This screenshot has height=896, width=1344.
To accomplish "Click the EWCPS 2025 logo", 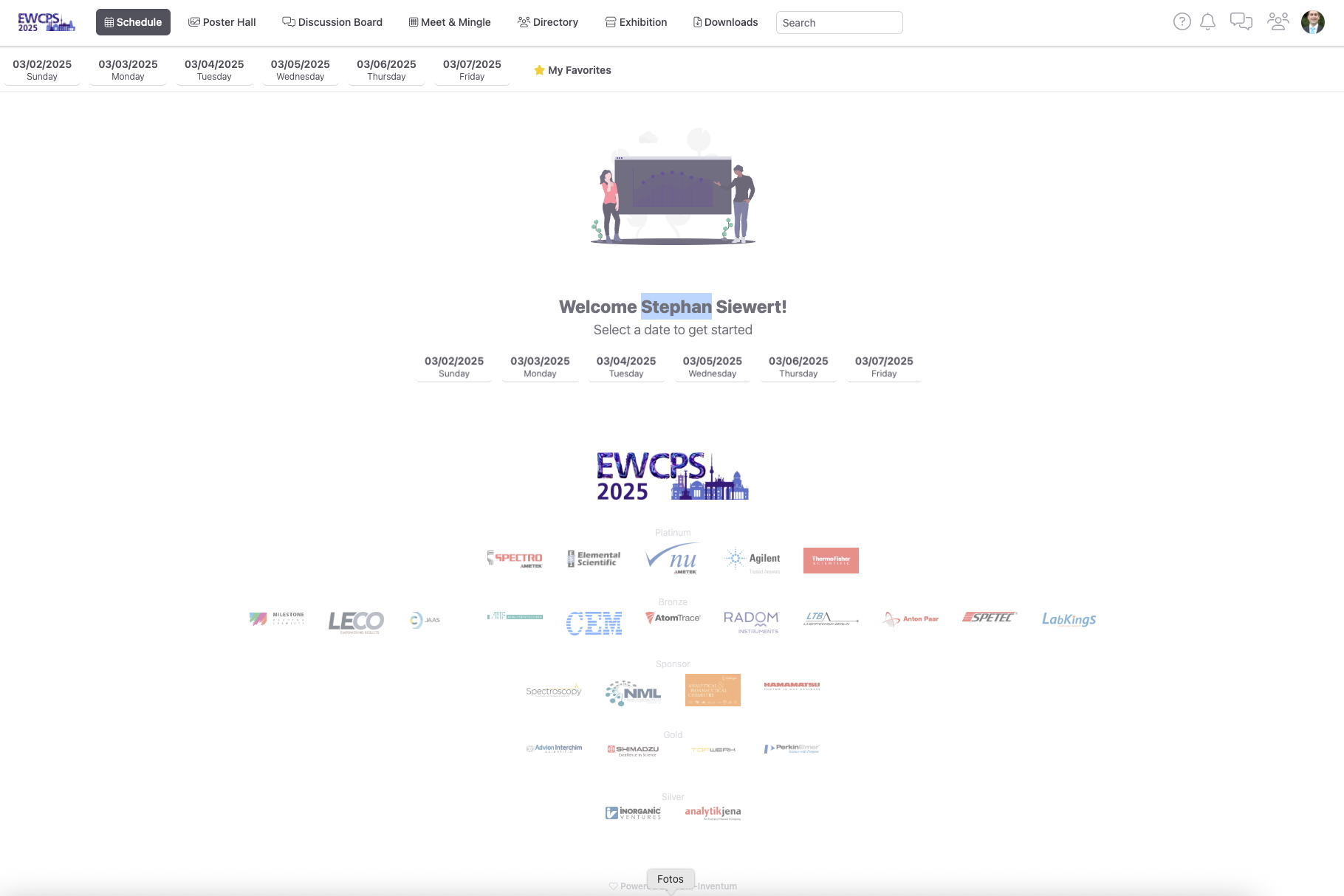I will pos(46,22).
